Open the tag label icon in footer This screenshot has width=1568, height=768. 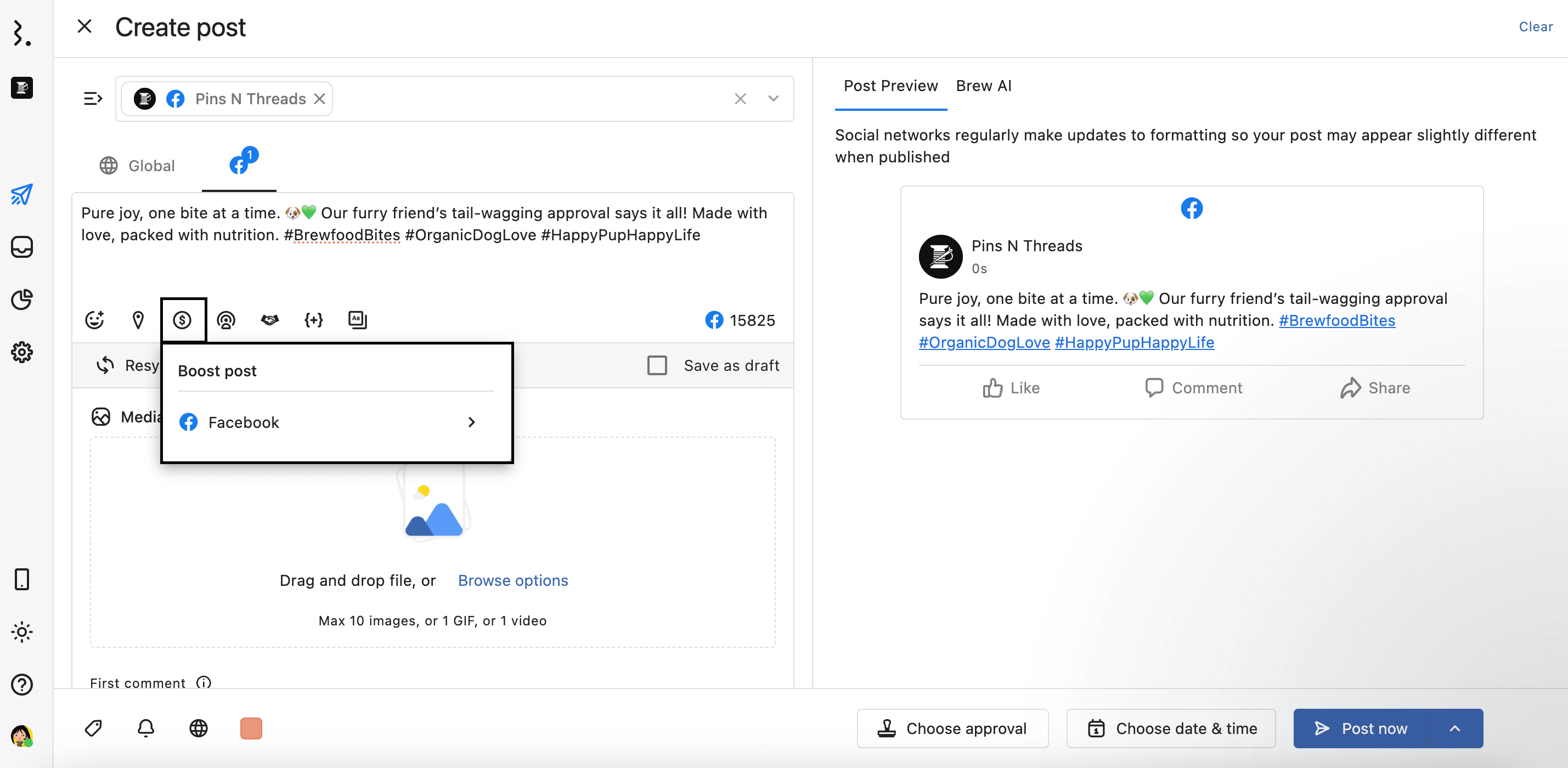[93, 728]
